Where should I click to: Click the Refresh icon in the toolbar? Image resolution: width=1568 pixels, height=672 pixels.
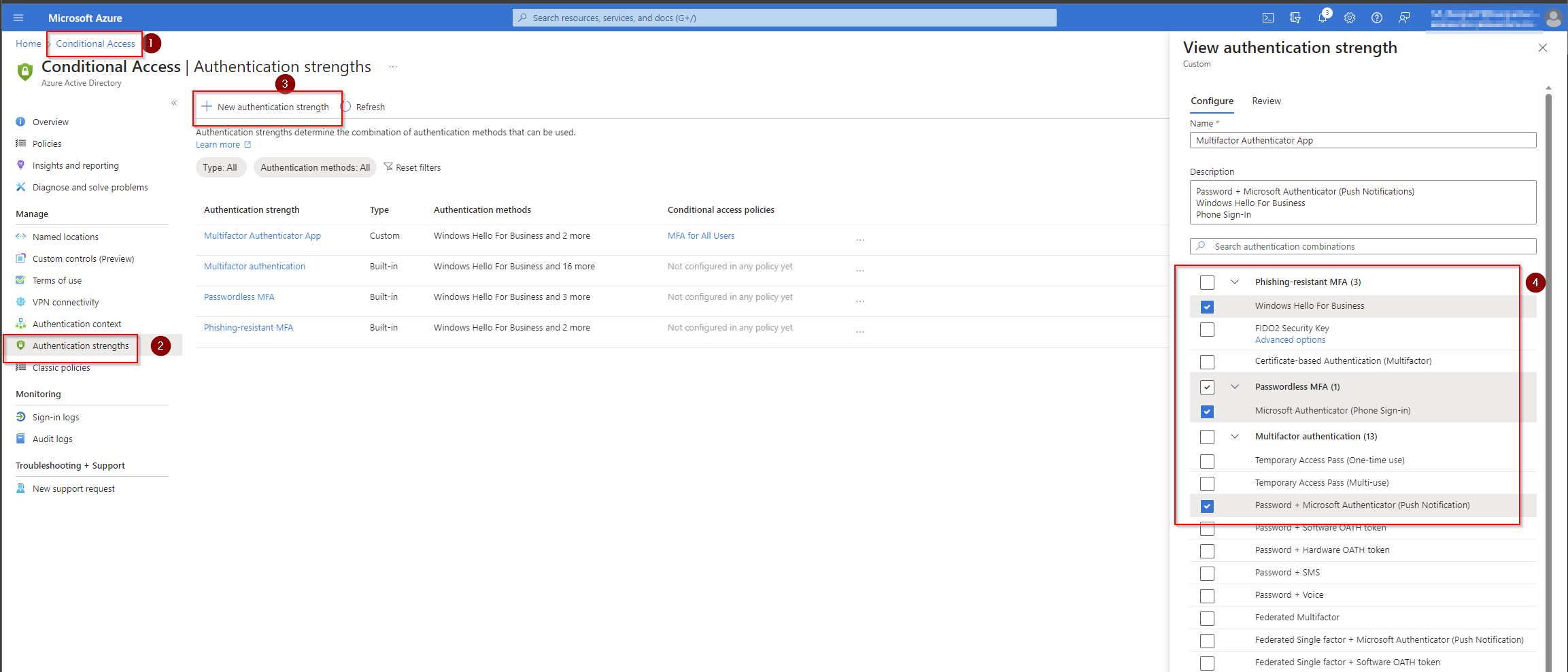pyautogui.click(x=346, y=107)
